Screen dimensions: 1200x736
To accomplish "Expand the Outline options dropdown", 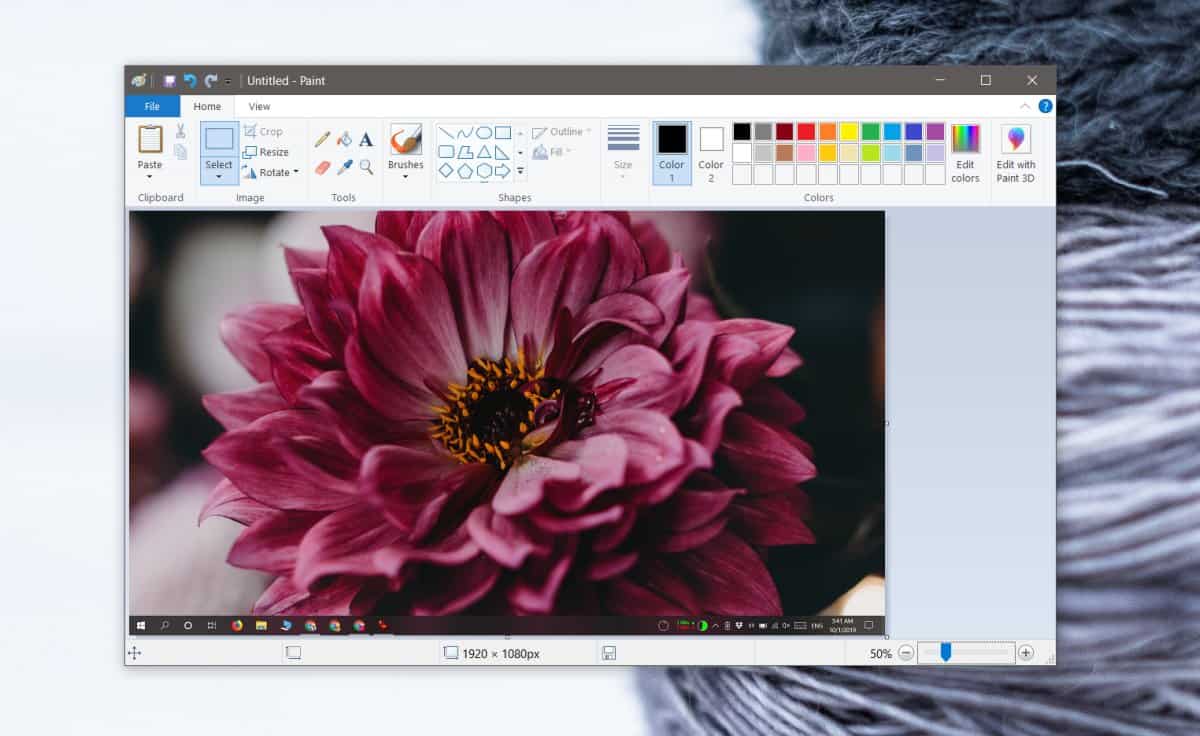I will (x=585, y=131).
